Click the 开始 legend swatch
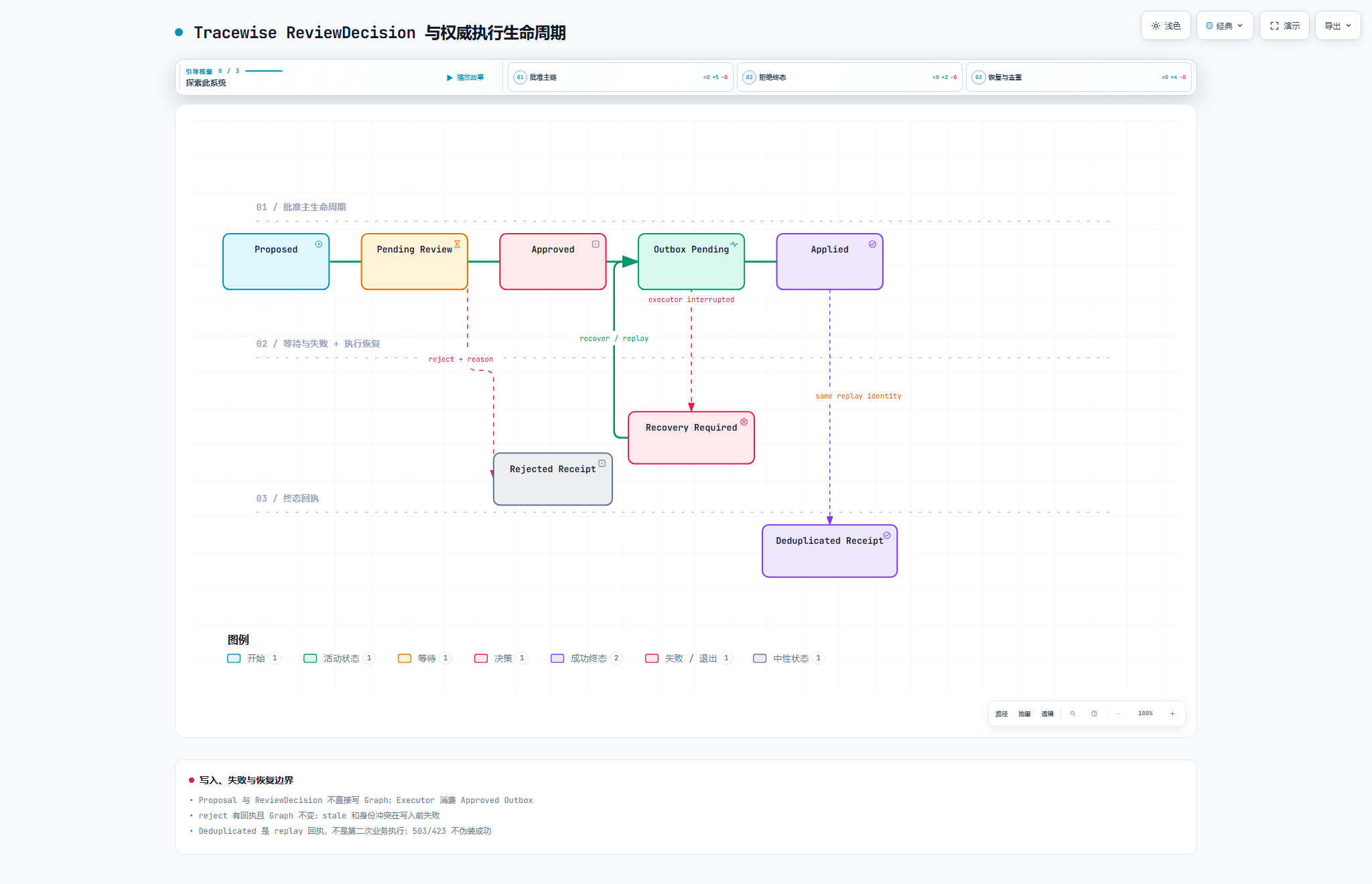This screenshot has height=884, width=1372. (234, 658)
